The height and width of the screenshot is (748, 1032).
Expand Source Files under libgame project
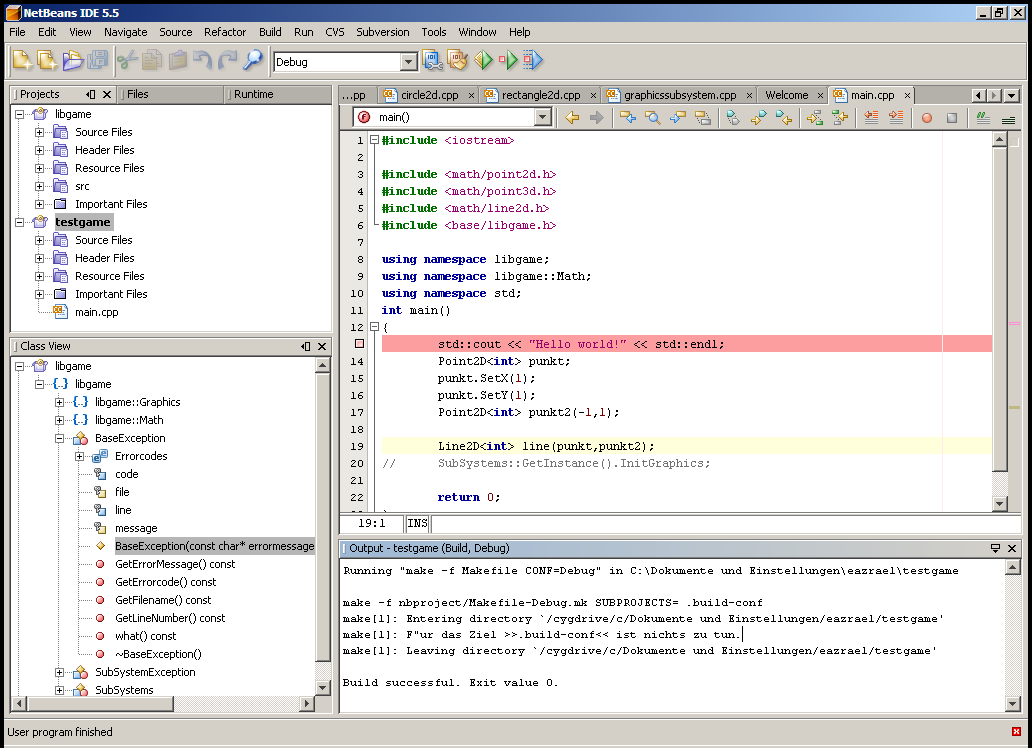[39, 132]
